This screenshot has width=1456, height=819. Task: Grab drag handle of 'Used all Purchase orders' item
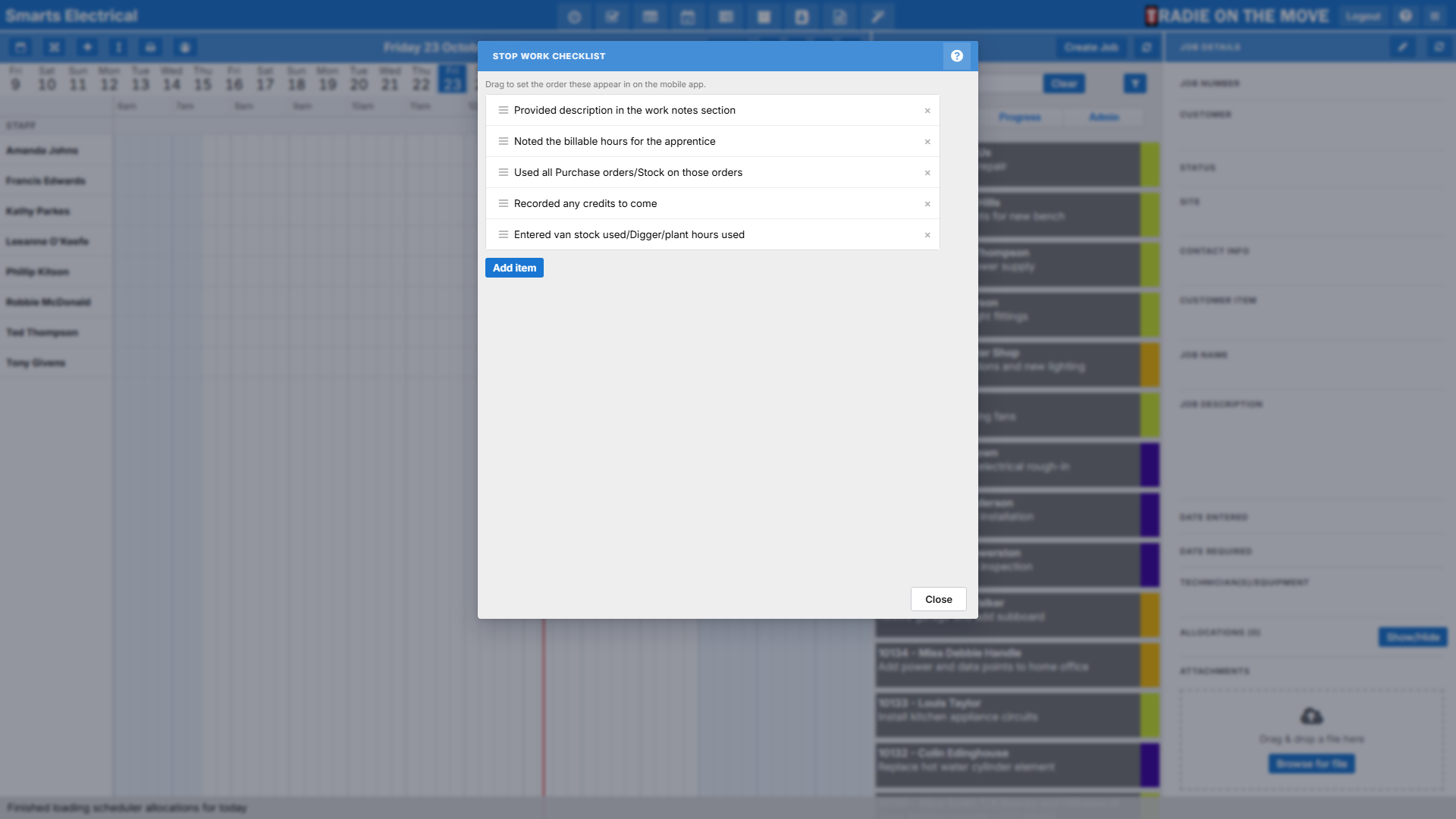click(x=504, y=173)
